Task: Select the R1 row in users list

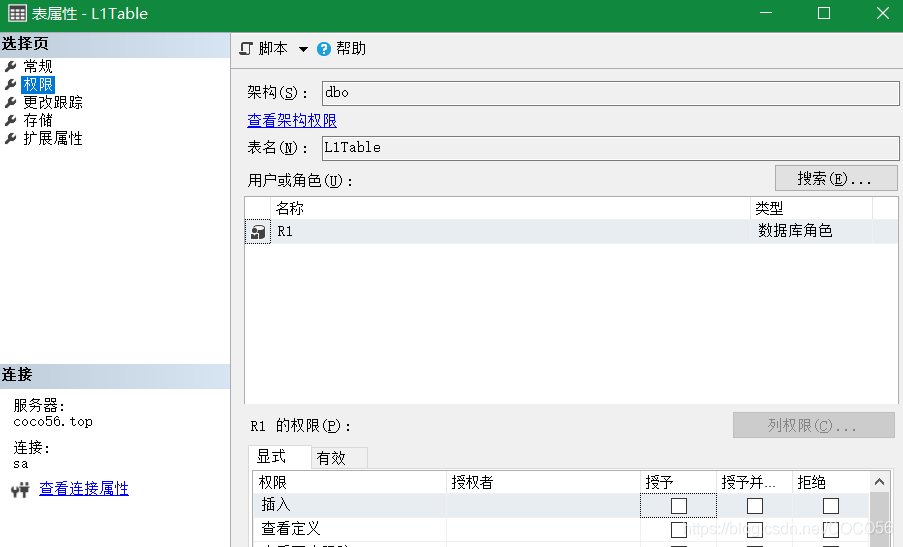Action: (x=571, y=231)
